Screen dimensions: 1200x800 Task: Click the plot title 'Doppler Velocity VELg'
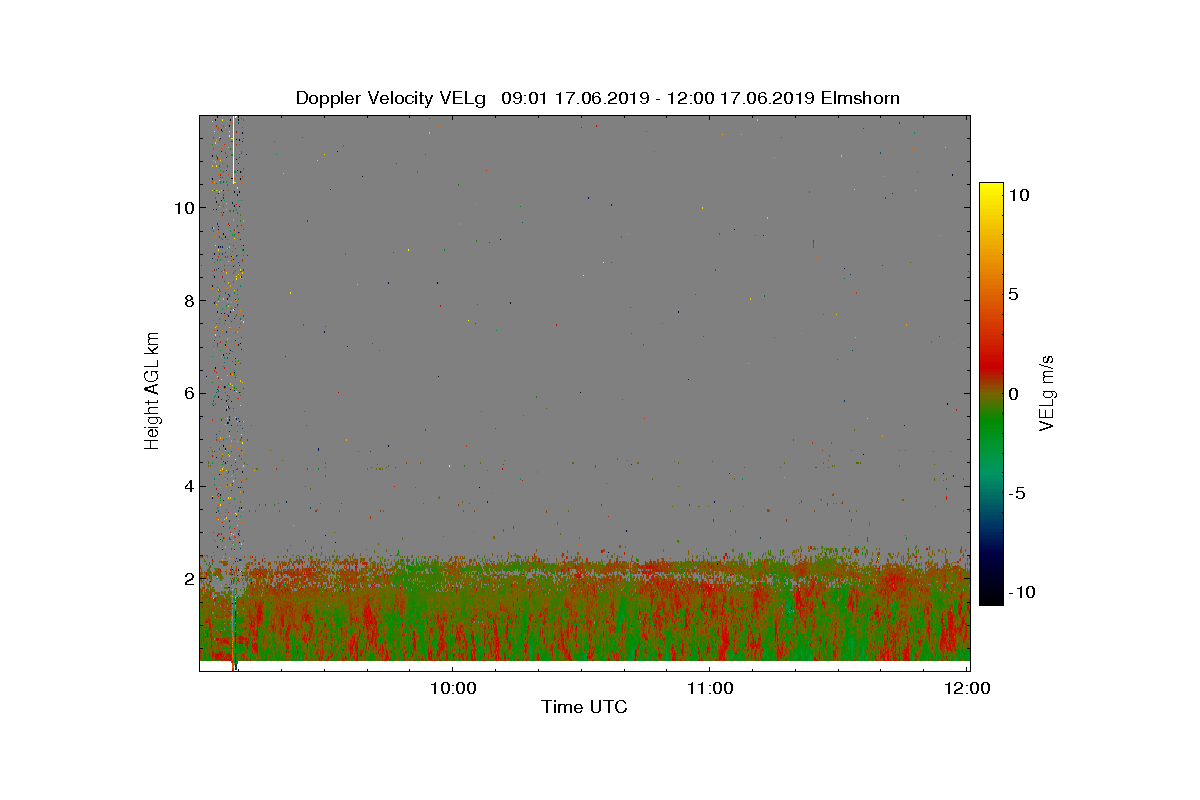390,98
